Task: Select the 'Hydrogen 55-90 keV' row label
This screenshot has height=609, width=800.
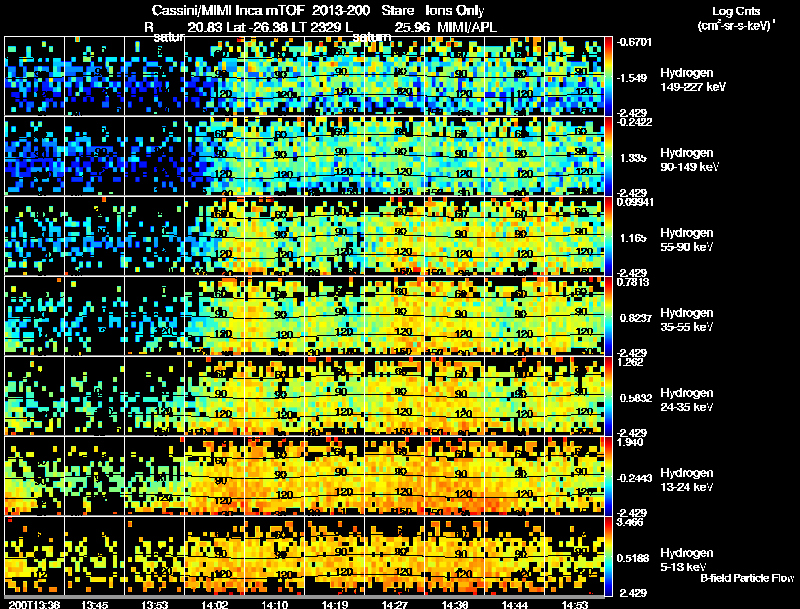Action: [x=687, y=240]
